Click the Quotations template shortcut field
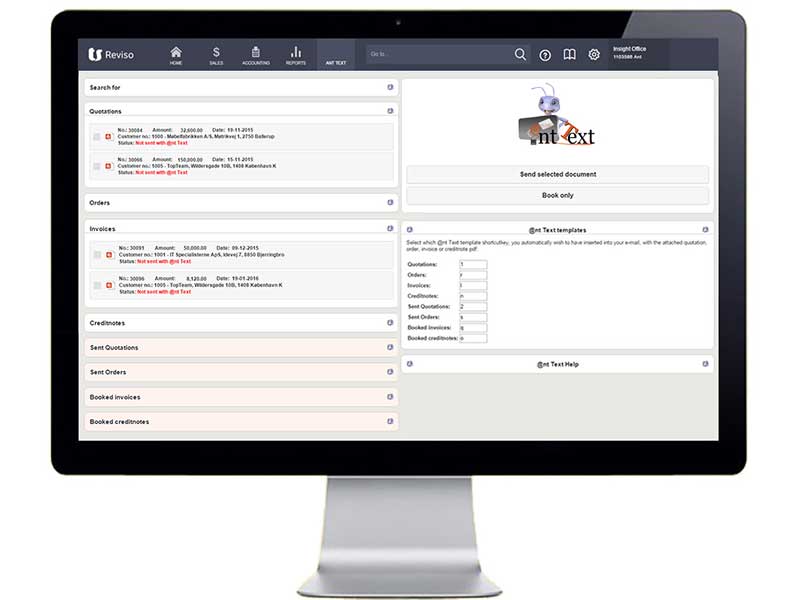 pyautogui.click(x=473, y=264)
